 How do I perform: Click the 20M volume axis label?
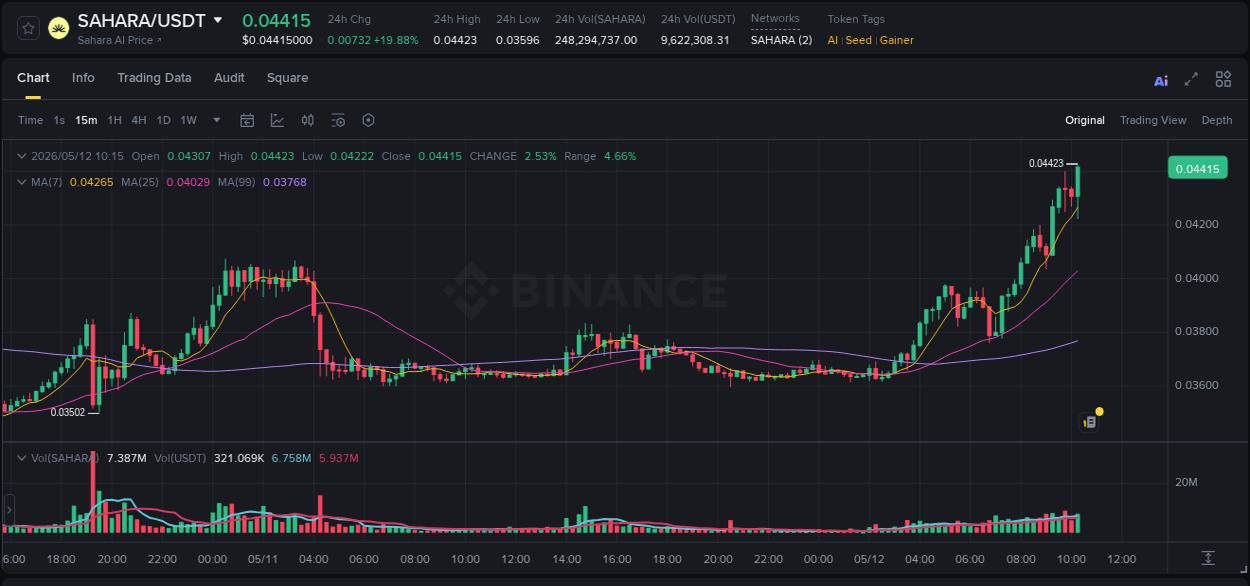(x=1186, y=482)
